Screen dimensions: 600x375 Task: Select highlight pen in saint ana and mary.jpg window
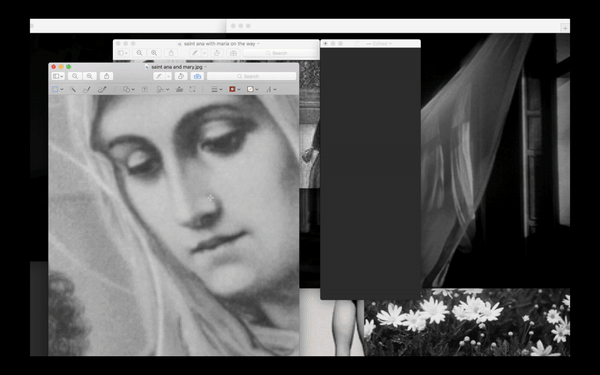159,76
